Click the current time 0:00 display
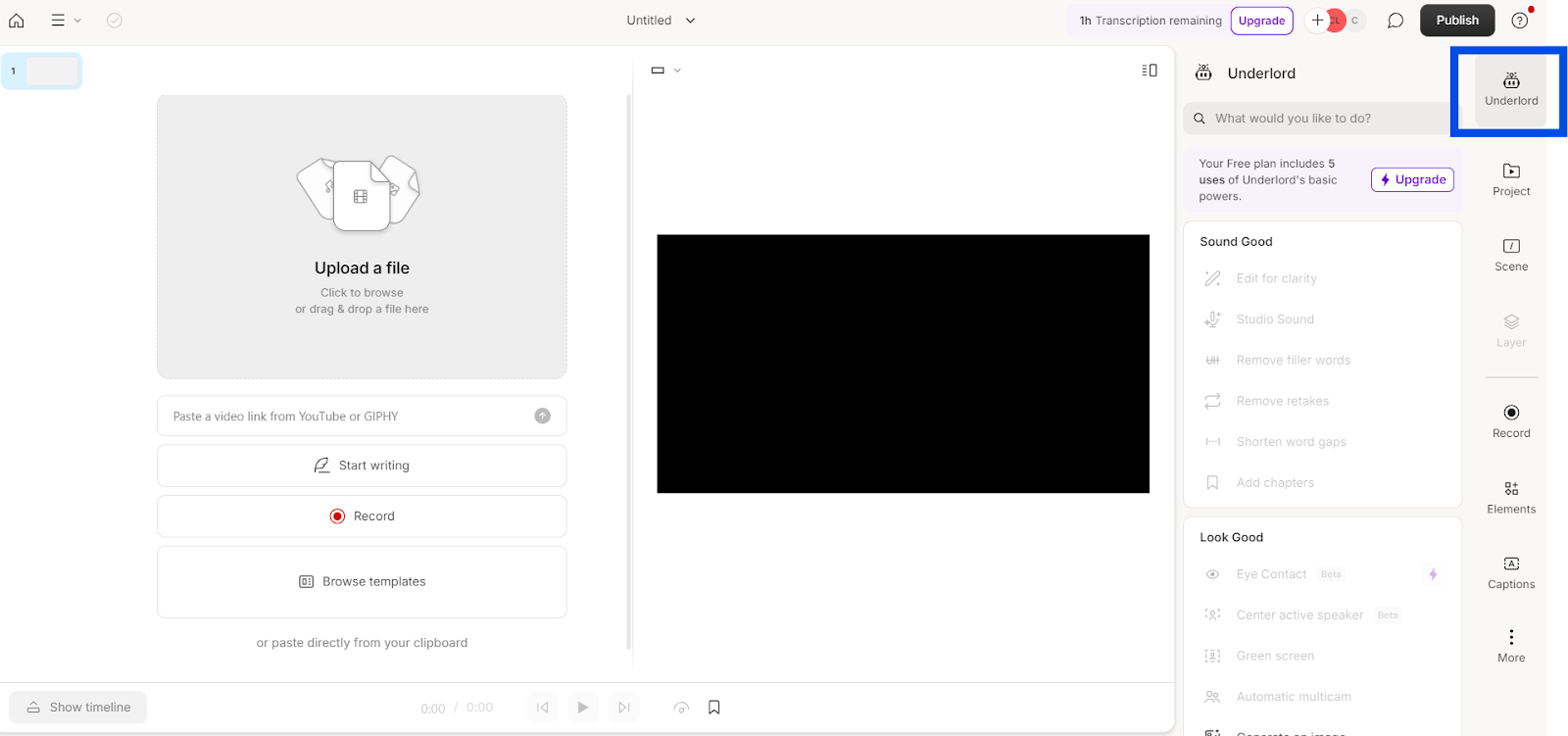The height and width of the screenshot is (736, 1568). coord(433,709)
